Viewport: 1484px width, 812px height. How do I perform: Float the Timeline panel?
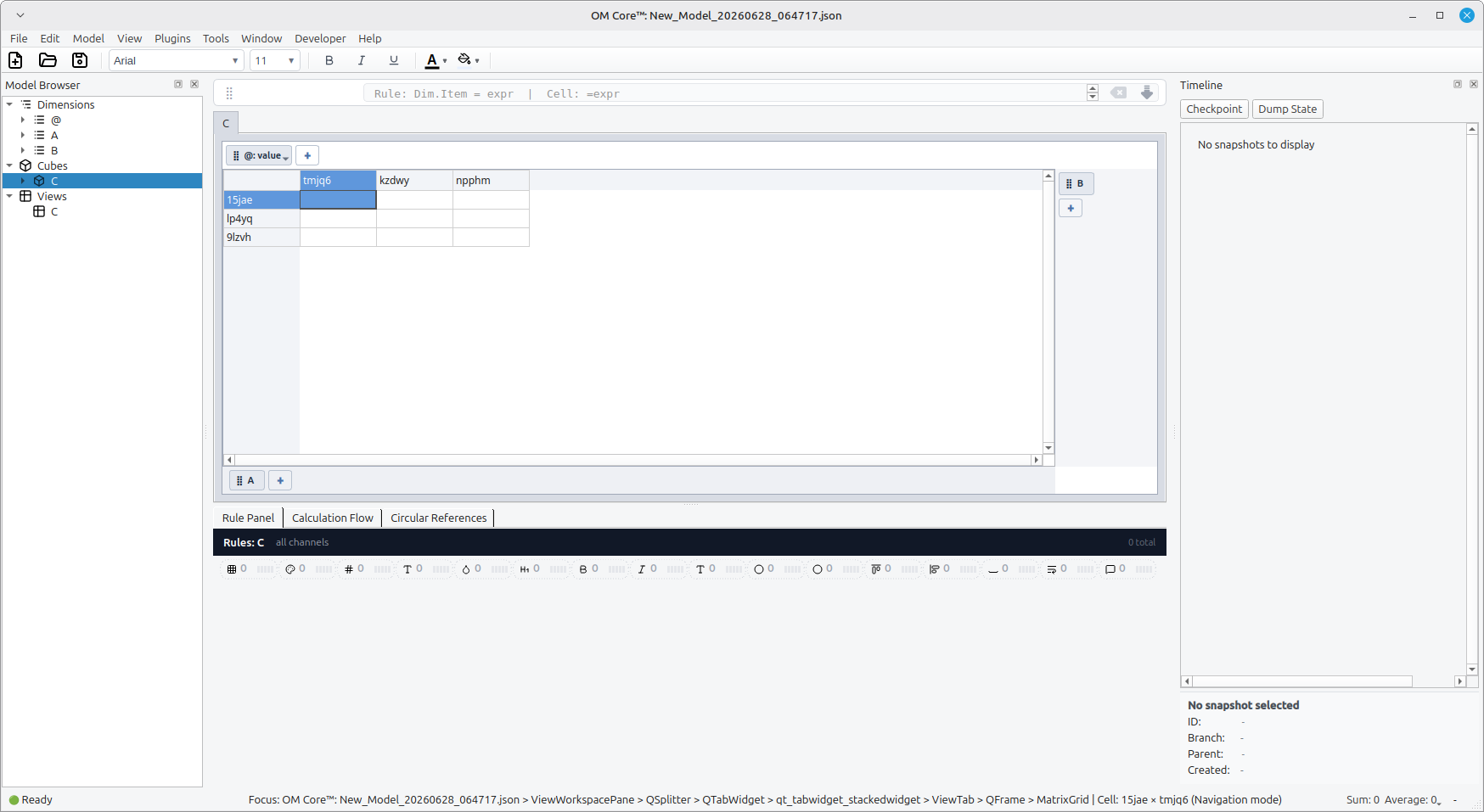(1458, 84)
